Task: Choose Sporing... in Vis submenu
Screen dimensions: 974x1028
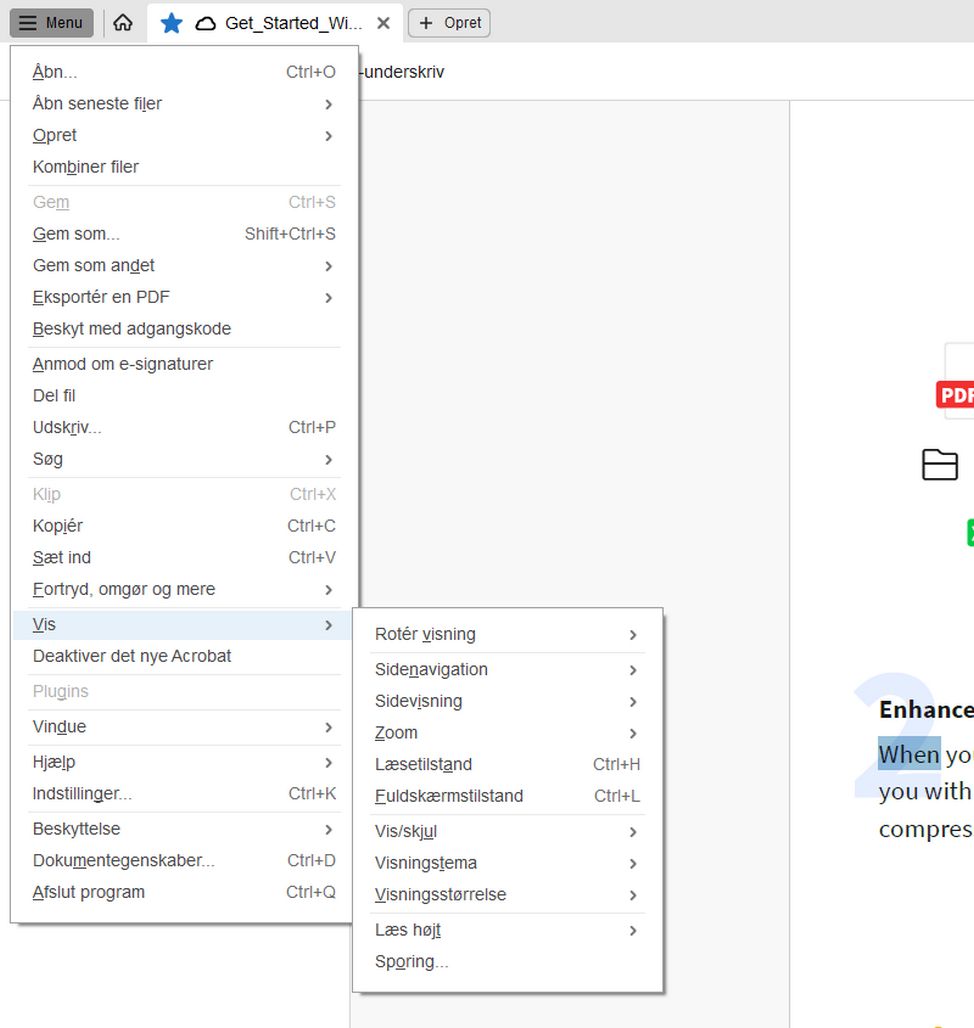Action: coord(507,961)
